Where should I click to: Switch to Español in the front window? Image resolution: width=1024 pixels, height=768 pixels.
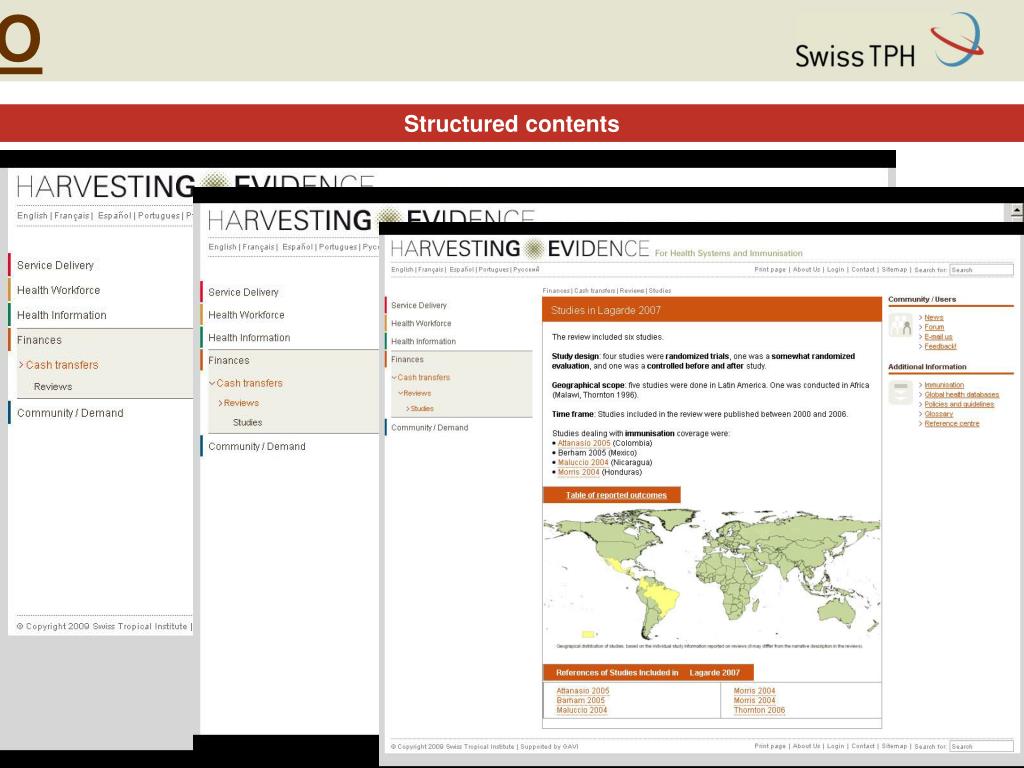pos(461,269)
